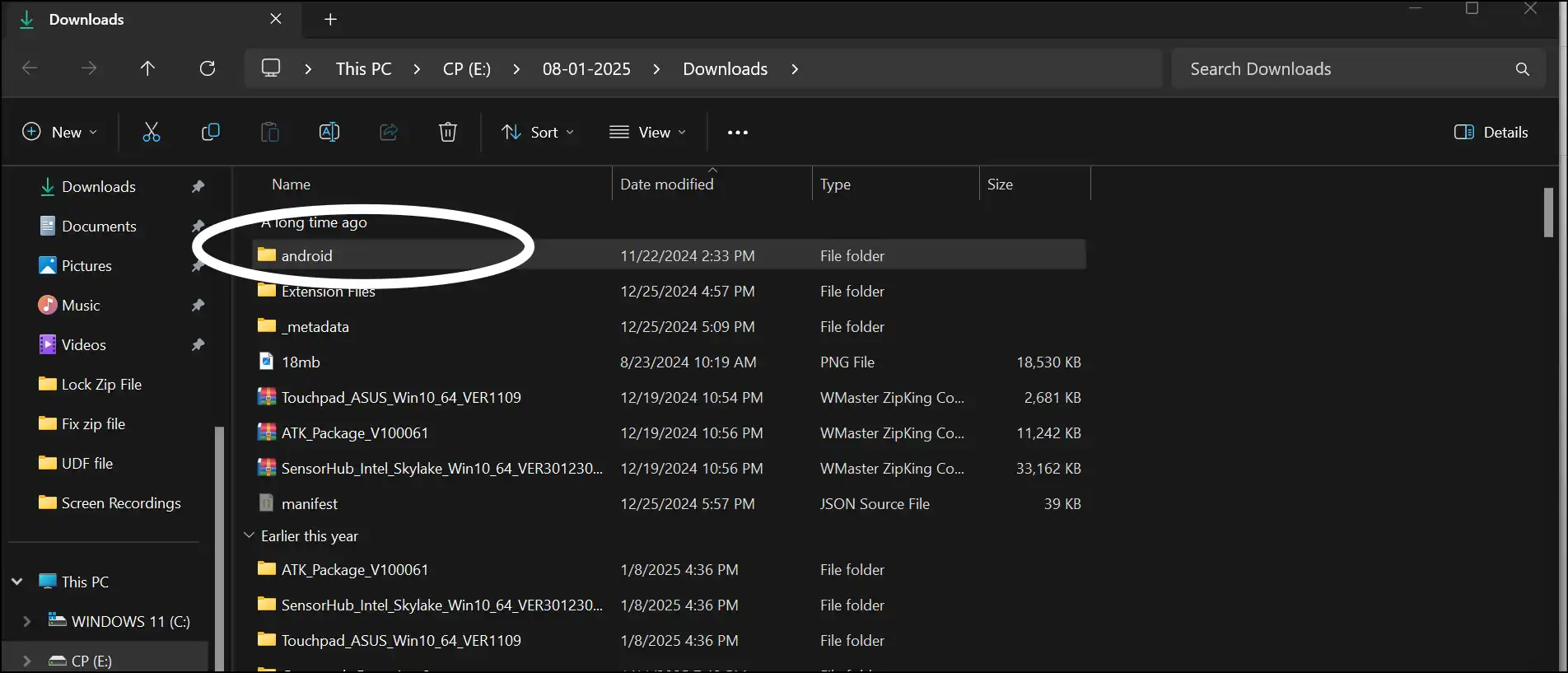
Task: Open the View dropdown
Action: pos(647,132)
